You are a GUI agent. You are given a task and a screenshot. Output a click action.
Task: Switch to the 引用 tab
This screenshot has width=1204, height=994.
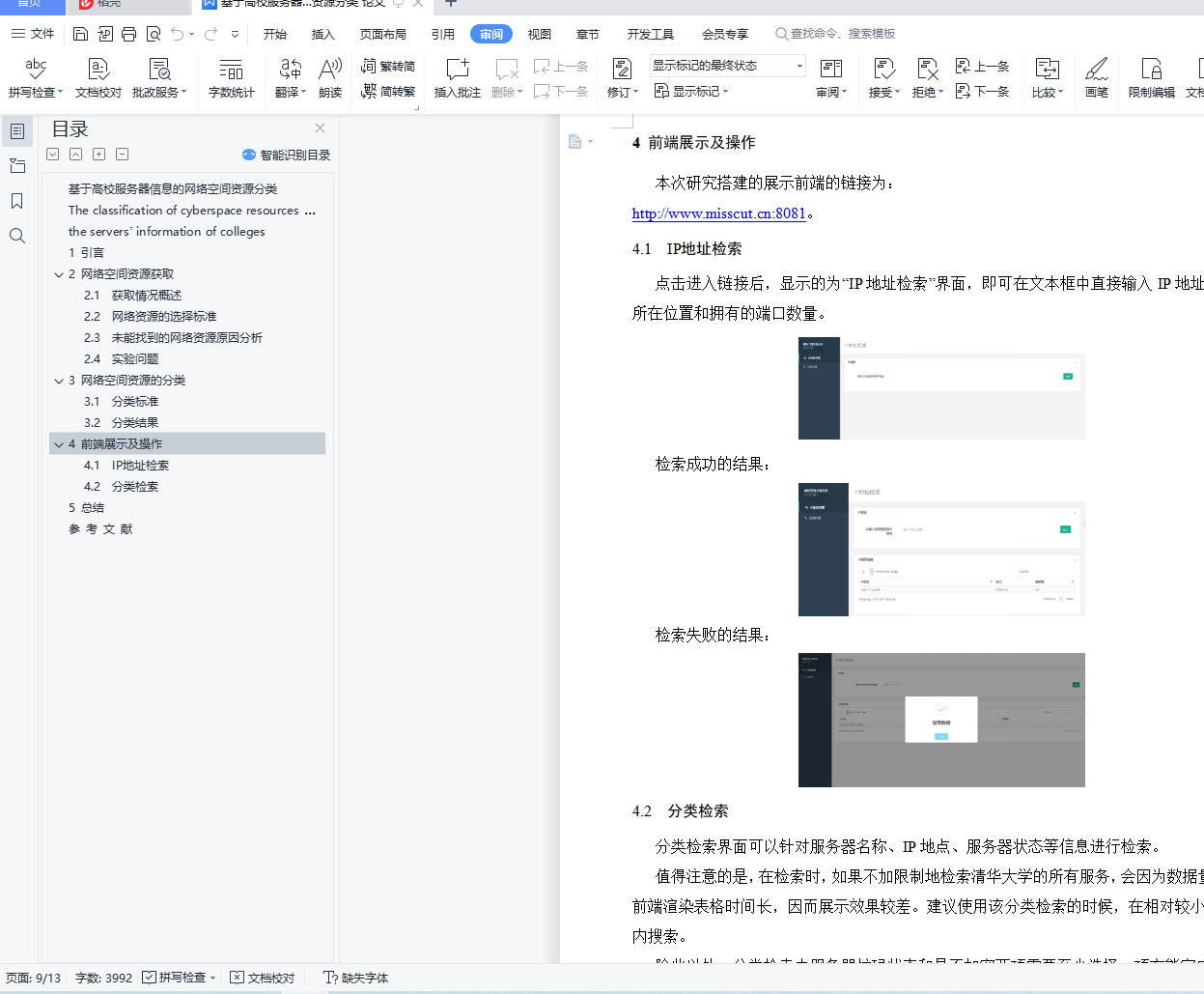[443, 34]
